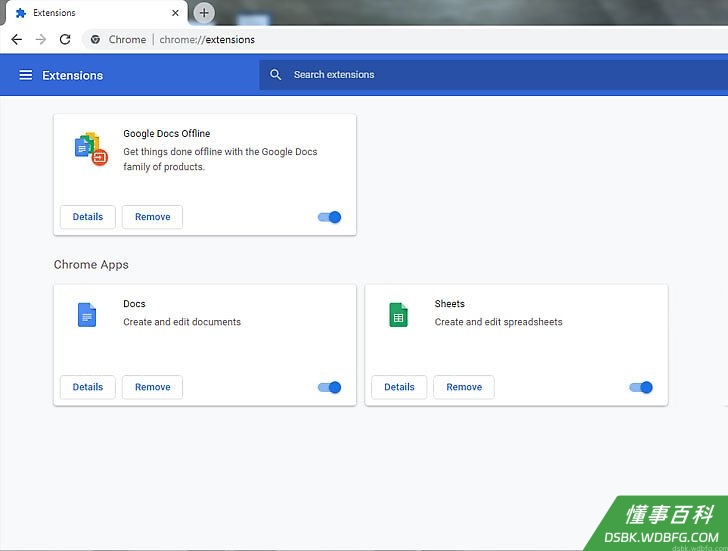Click 'Create and edit documents' description
Screen dimensions: 728x551
tap(182, 322)
